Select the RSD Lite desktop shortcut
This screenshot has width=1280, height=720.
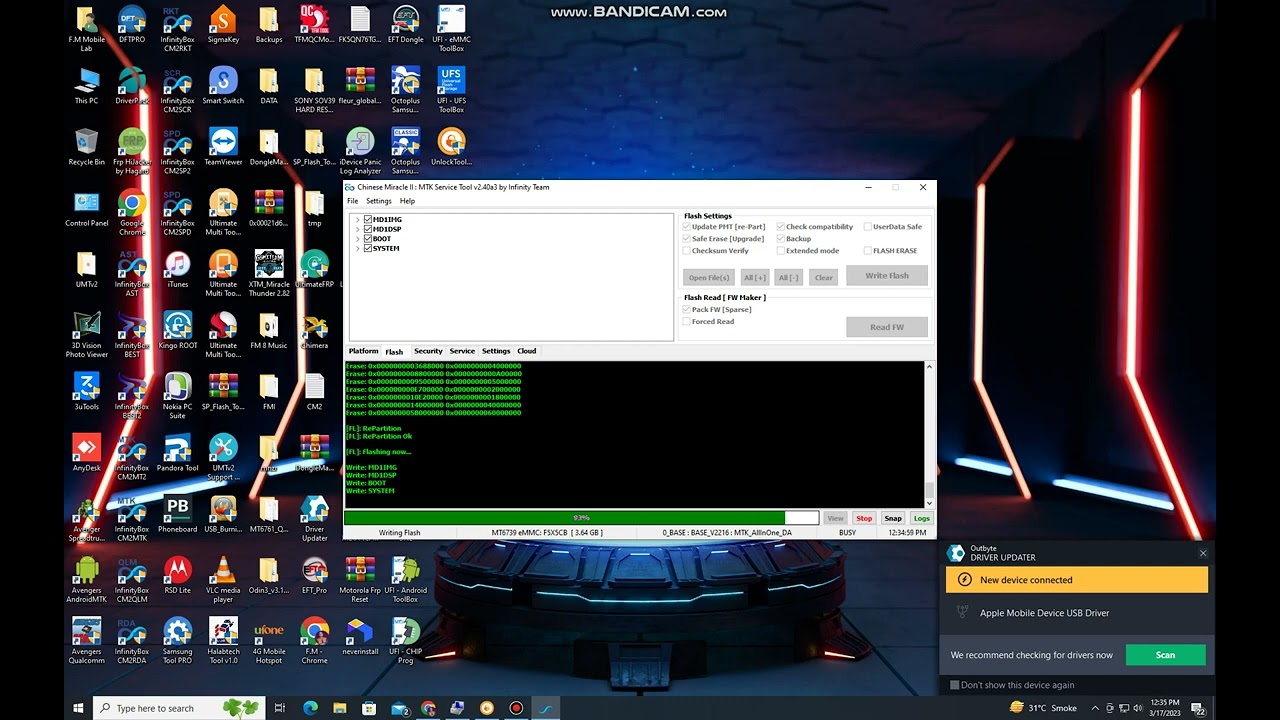pos(177,574)
